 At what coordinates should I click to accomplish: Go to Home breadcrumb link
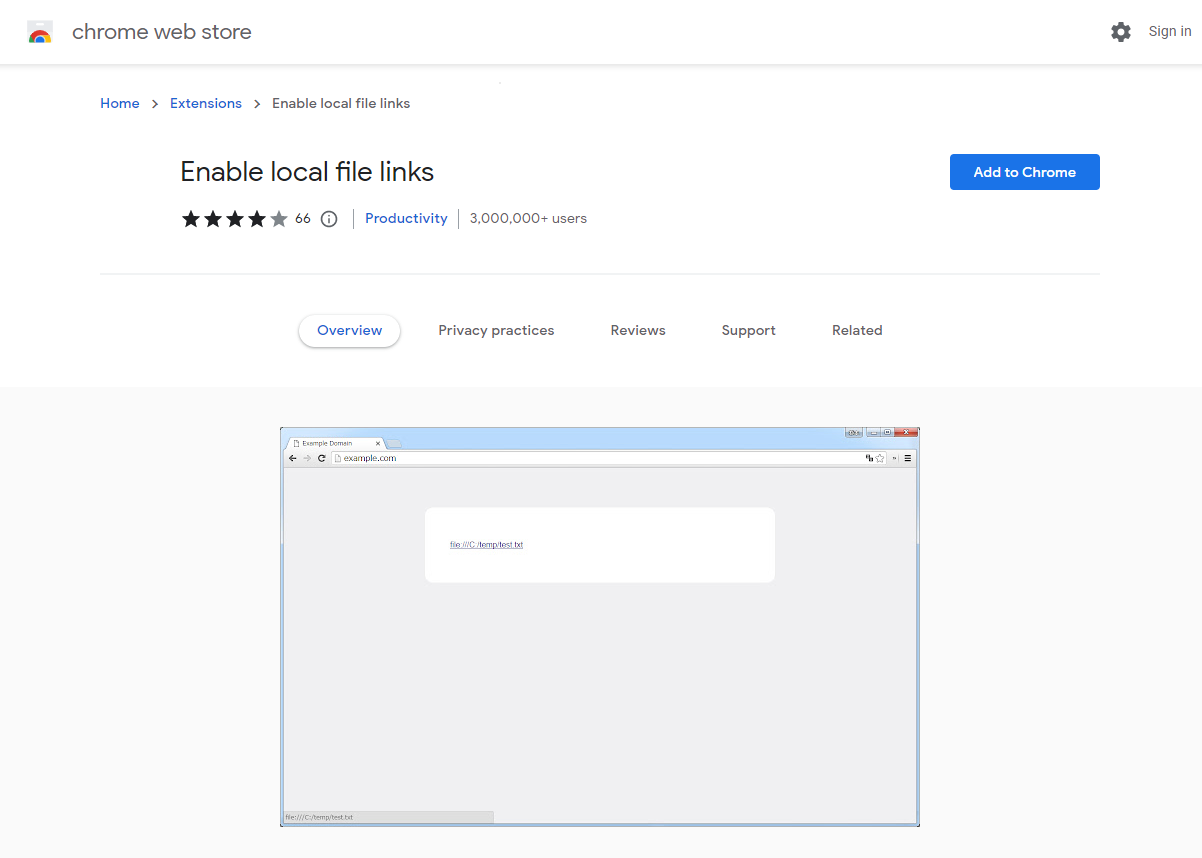pyautogui.click(x=120, y=103)
